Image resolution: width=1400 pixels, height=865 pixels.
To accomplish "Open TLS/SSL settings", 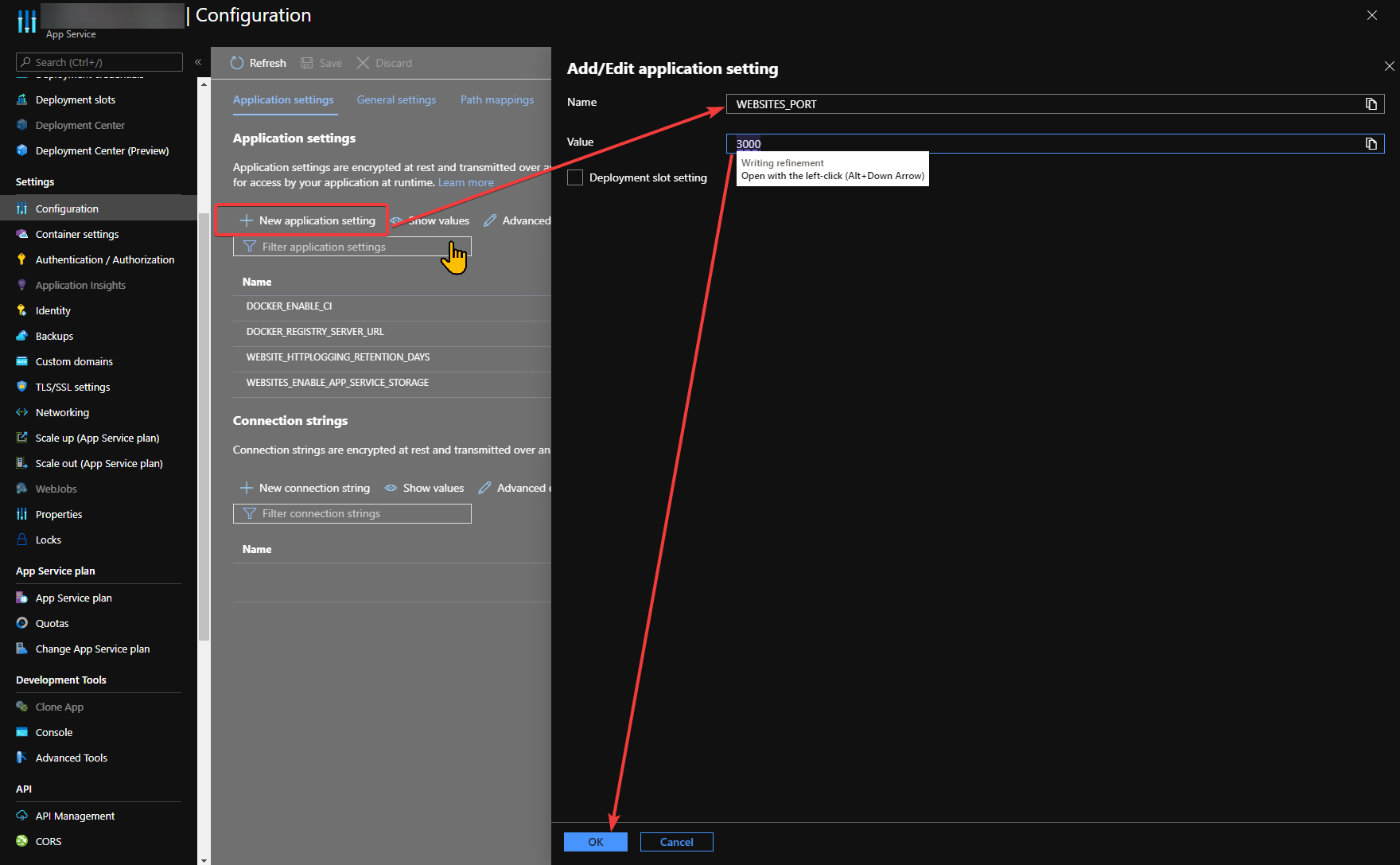I will (72, 387).
